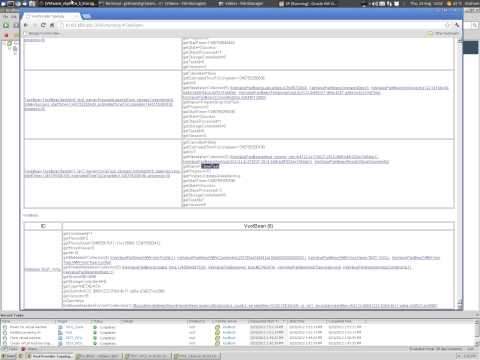Click the vSphere green toolbar icon

coord(6,25)
